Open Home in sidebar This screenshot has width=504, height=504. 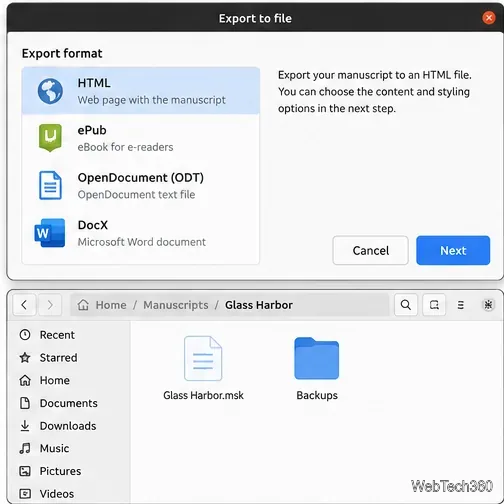(68, 380)
